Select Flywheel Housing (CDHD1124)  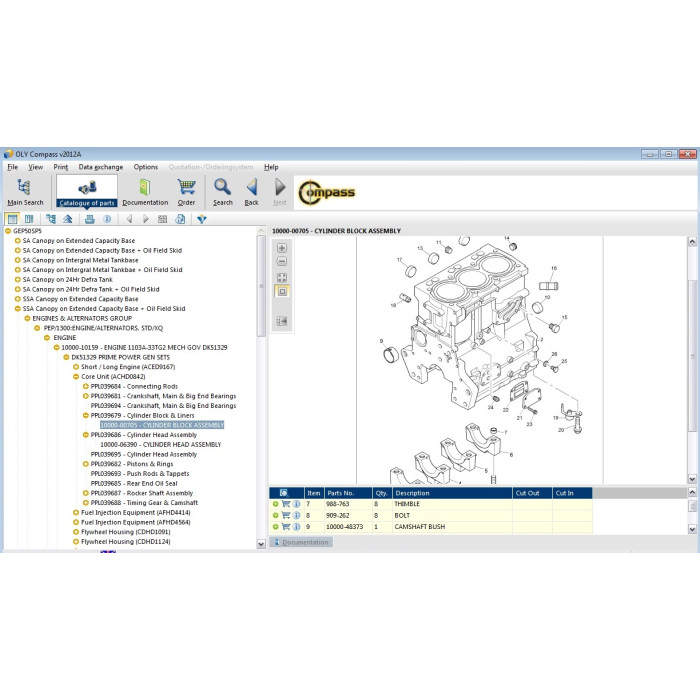tap(125, 542)
